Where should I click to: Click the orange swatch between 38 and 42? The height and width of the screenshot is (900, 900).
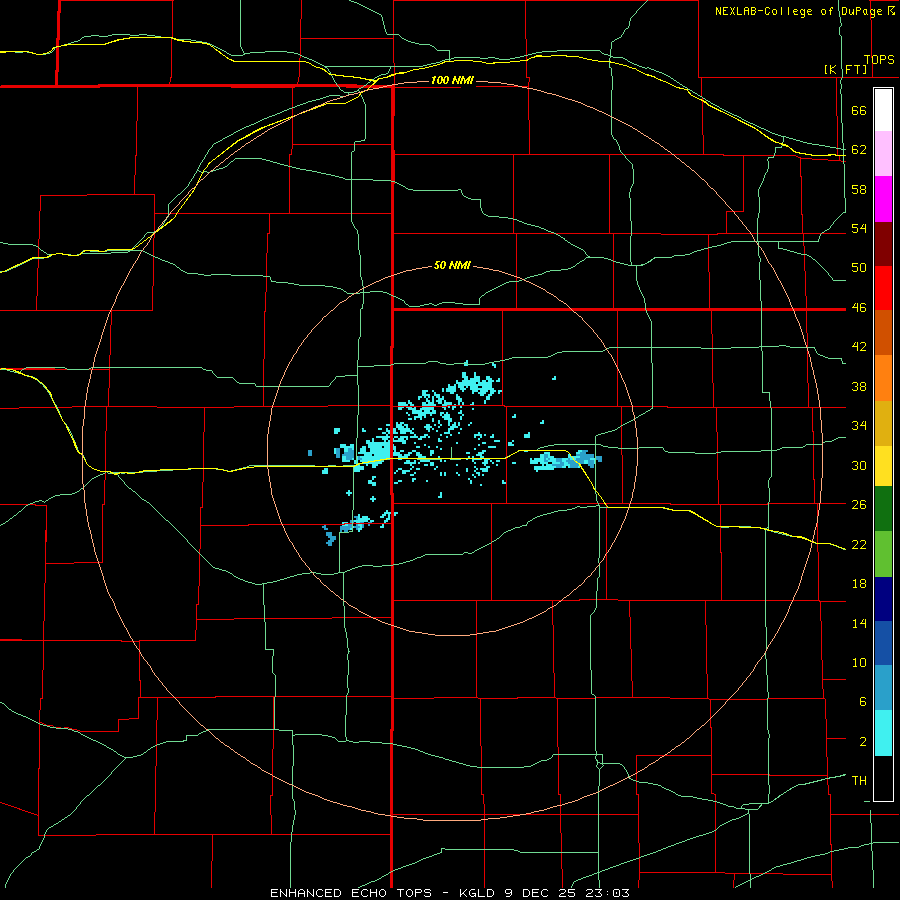pyautogui.click(x=883, y=378)
